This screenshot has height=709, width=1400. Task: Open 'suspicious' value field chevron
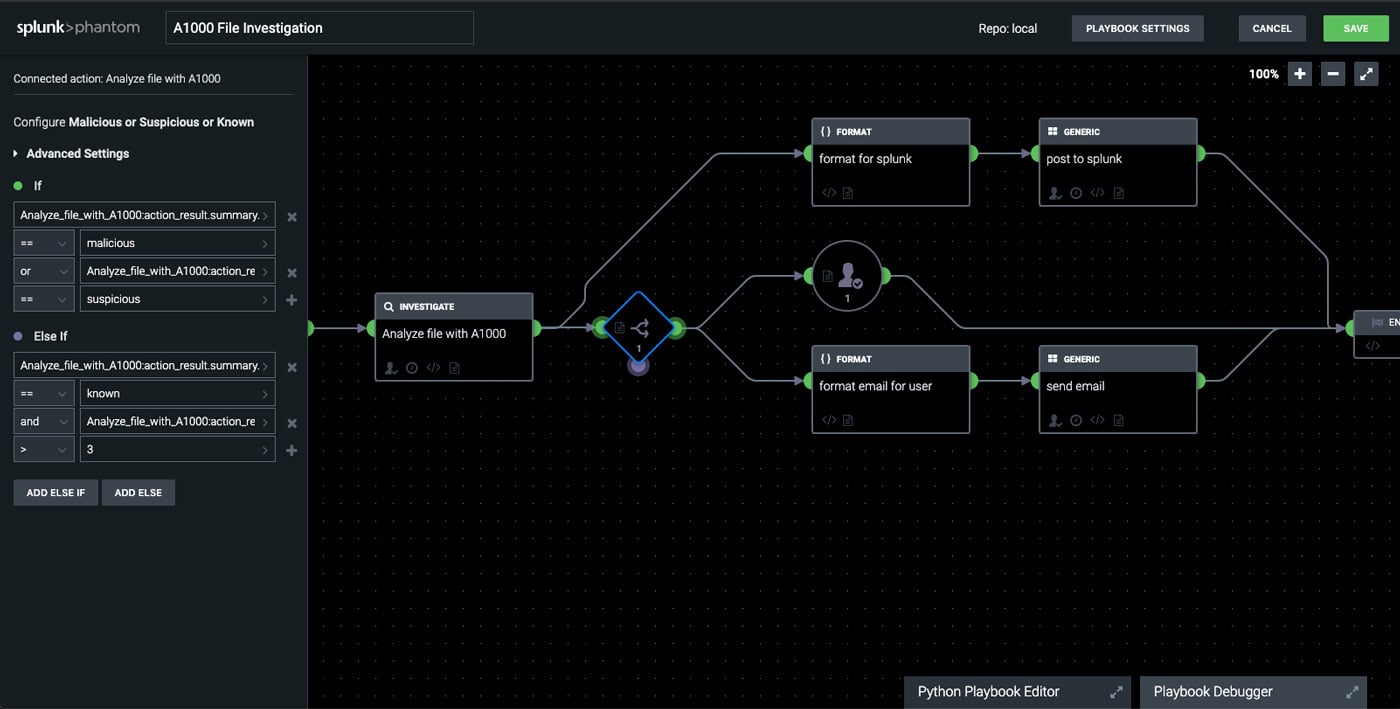[x=265, y=299]
